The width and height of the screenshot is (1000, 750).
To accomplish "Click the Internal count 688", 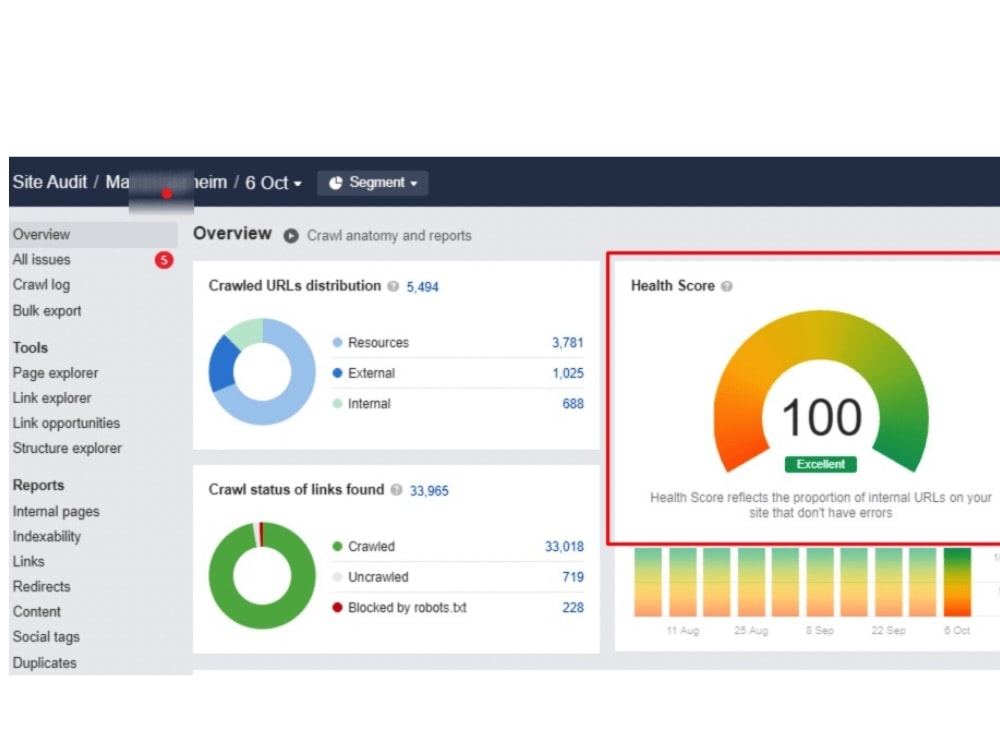I will [x=573, y=404].
